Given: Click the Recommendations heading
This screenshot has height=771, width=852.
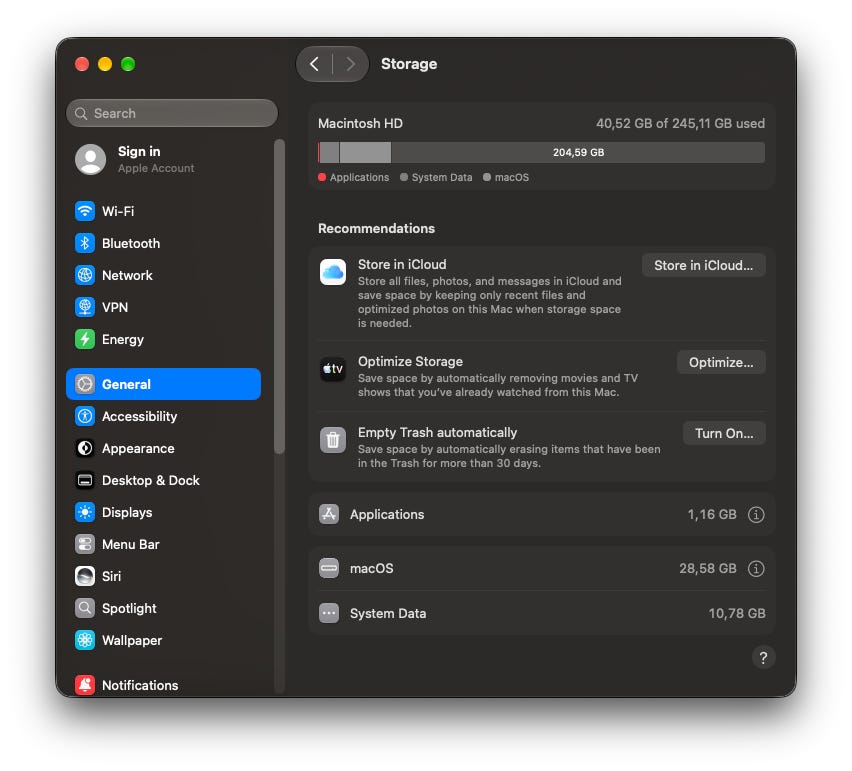Looking at the screenshot, I should 377,228.
